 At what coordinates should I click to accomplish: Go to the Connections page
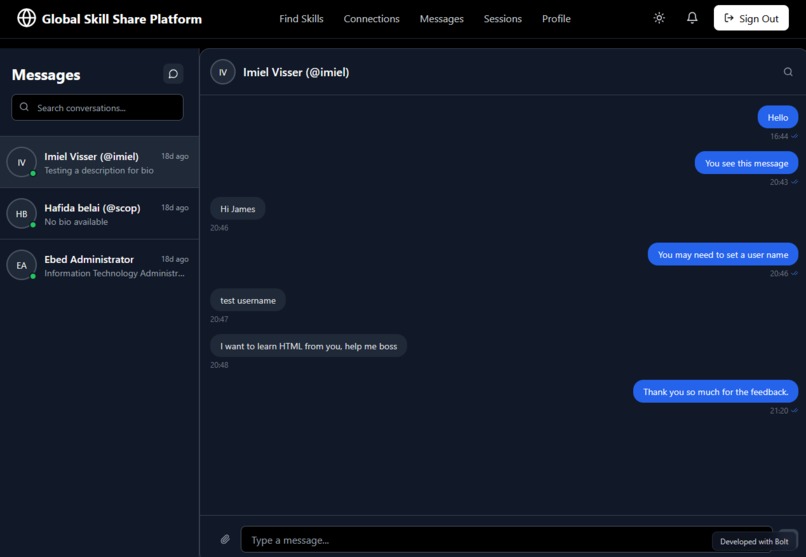(371, 18)
